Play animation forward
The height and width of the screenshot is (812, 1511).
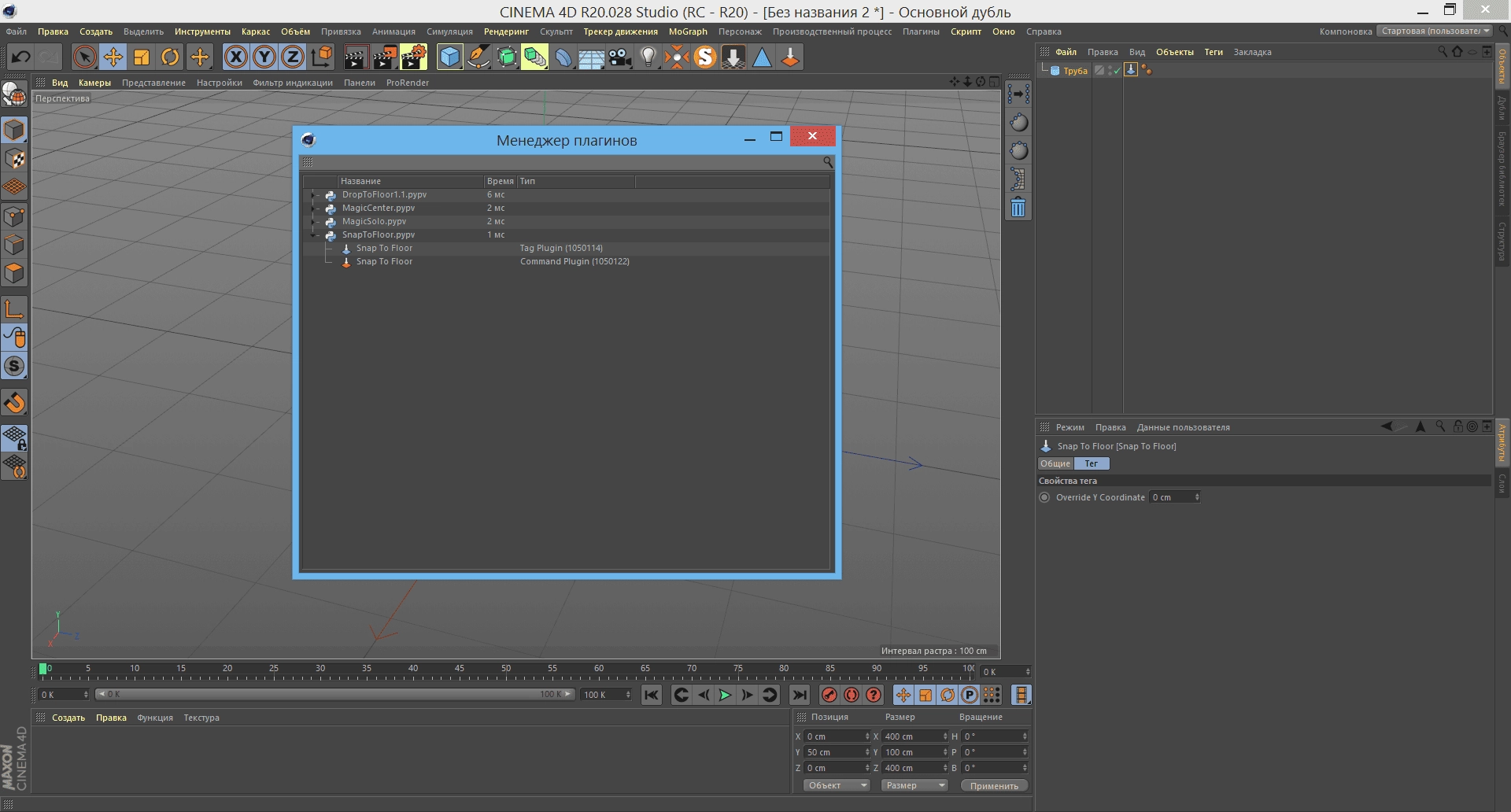click(x=725, y=695)
